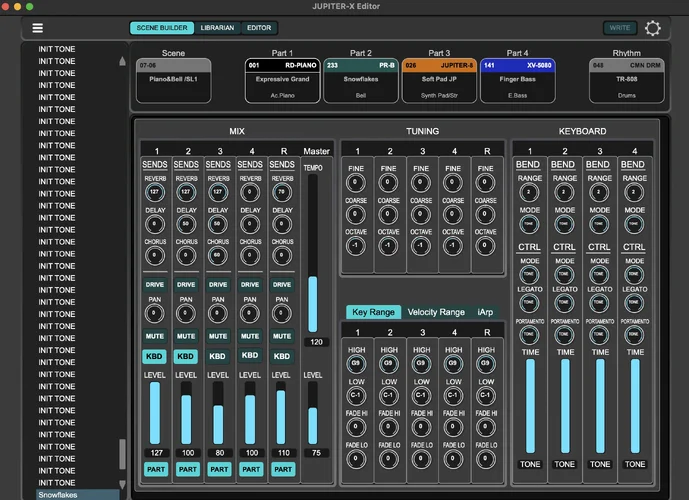Click the Tuning Part 1 fine knob

pos(356,184)
